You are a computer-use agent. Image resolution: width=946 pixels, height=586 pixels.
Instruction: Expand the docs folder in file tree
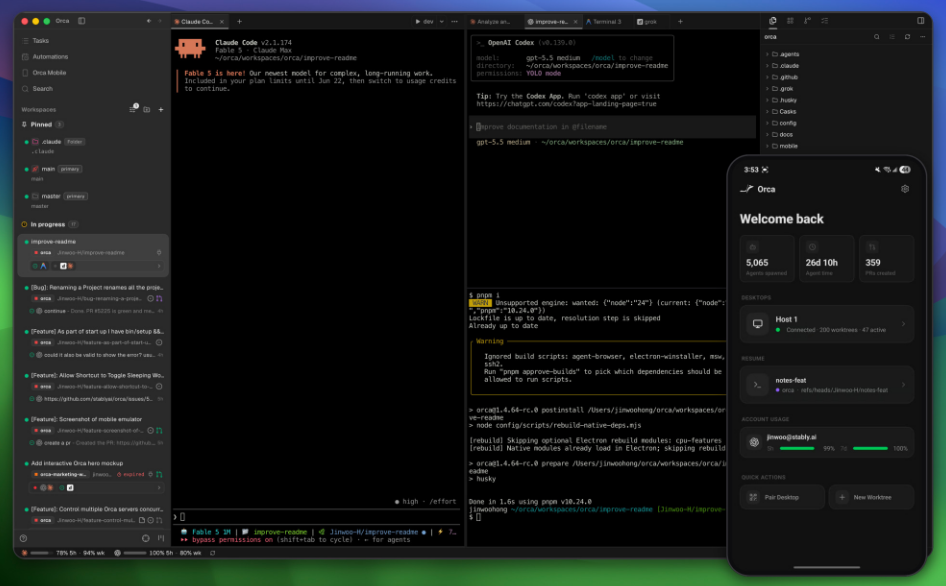coord(782,135)
